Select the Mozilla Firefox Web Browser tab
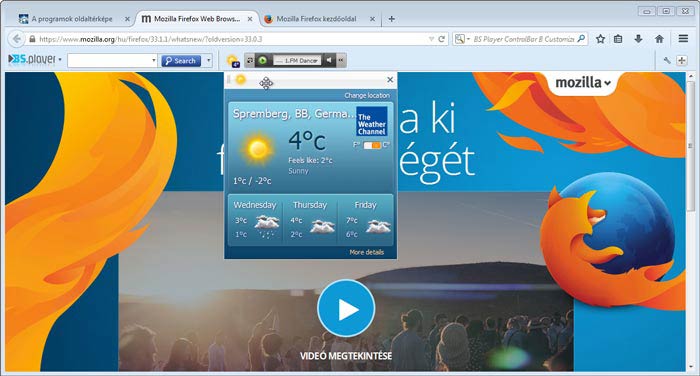The image size is (700, 376). (197, 19)
